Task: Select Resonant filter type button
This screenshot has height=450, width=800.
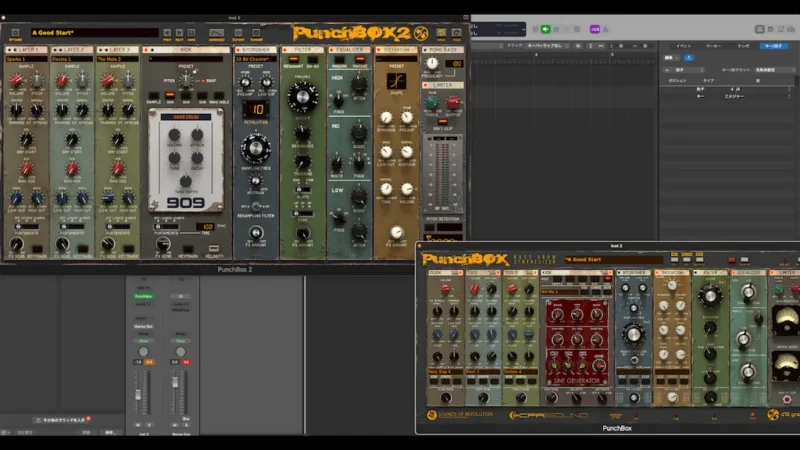Action: [x=293, y=60]
